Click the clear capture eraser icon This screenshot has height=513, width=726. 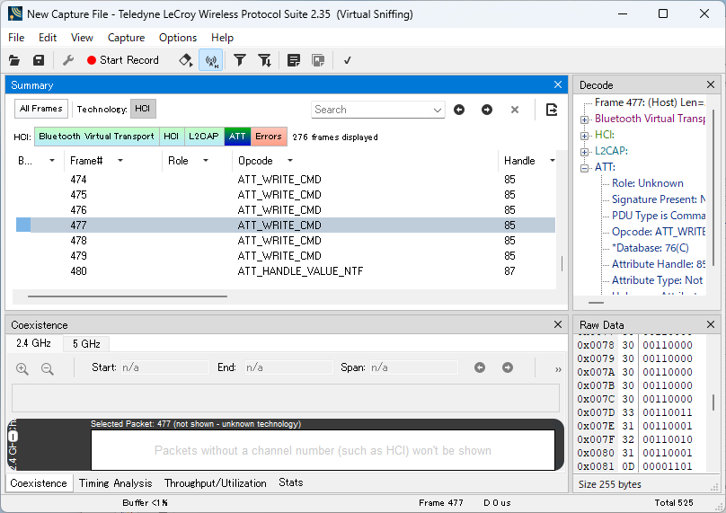point(185,60)
